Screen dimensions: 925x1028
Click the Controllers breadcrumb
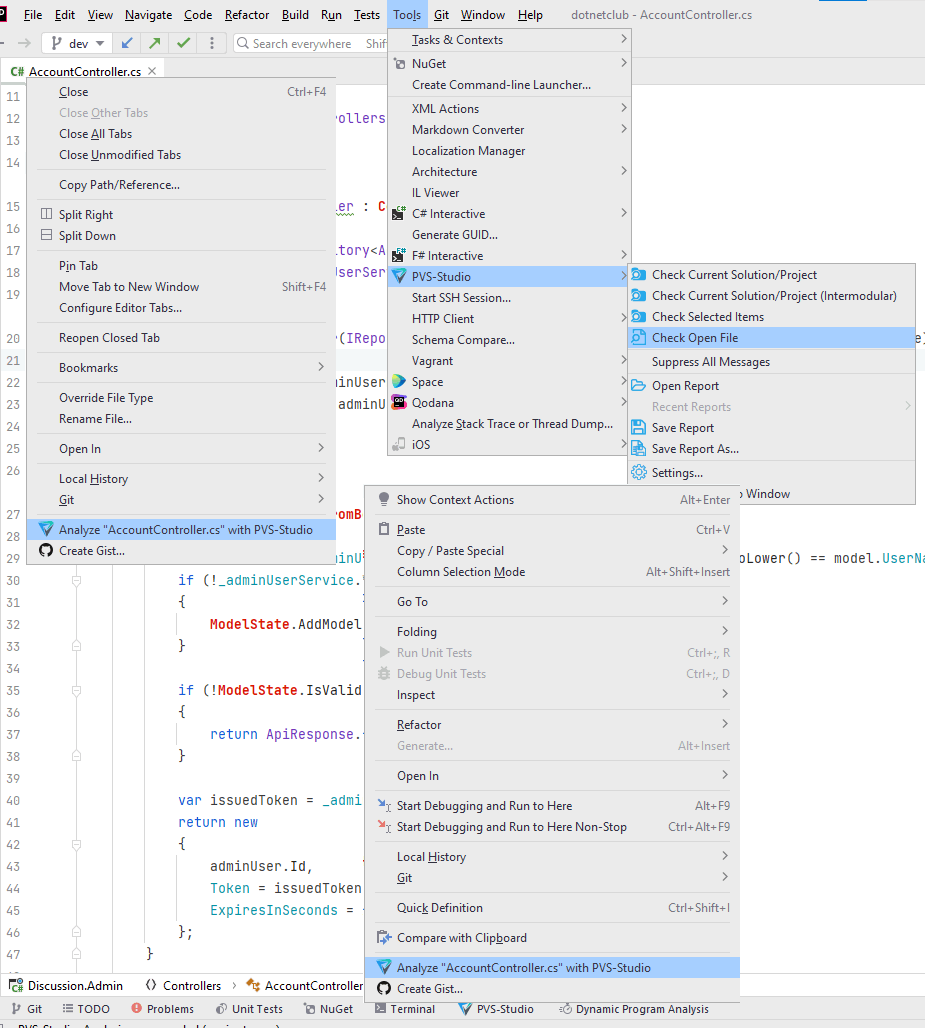point(192,986)
